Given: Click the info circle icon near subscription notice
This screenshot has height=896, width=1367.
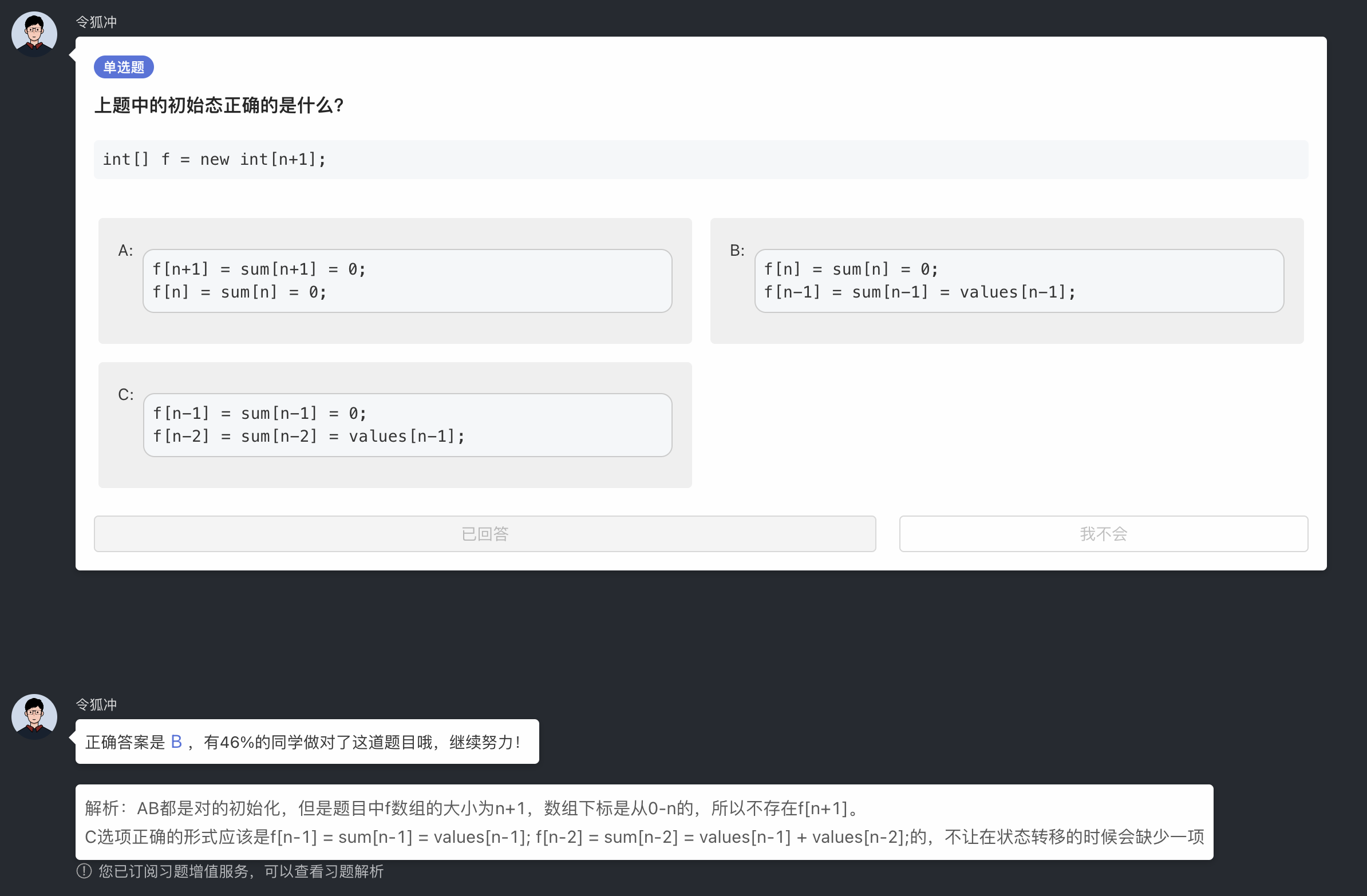Looking at the screenshot, I should pyautogui.click(x=84, y=871).
